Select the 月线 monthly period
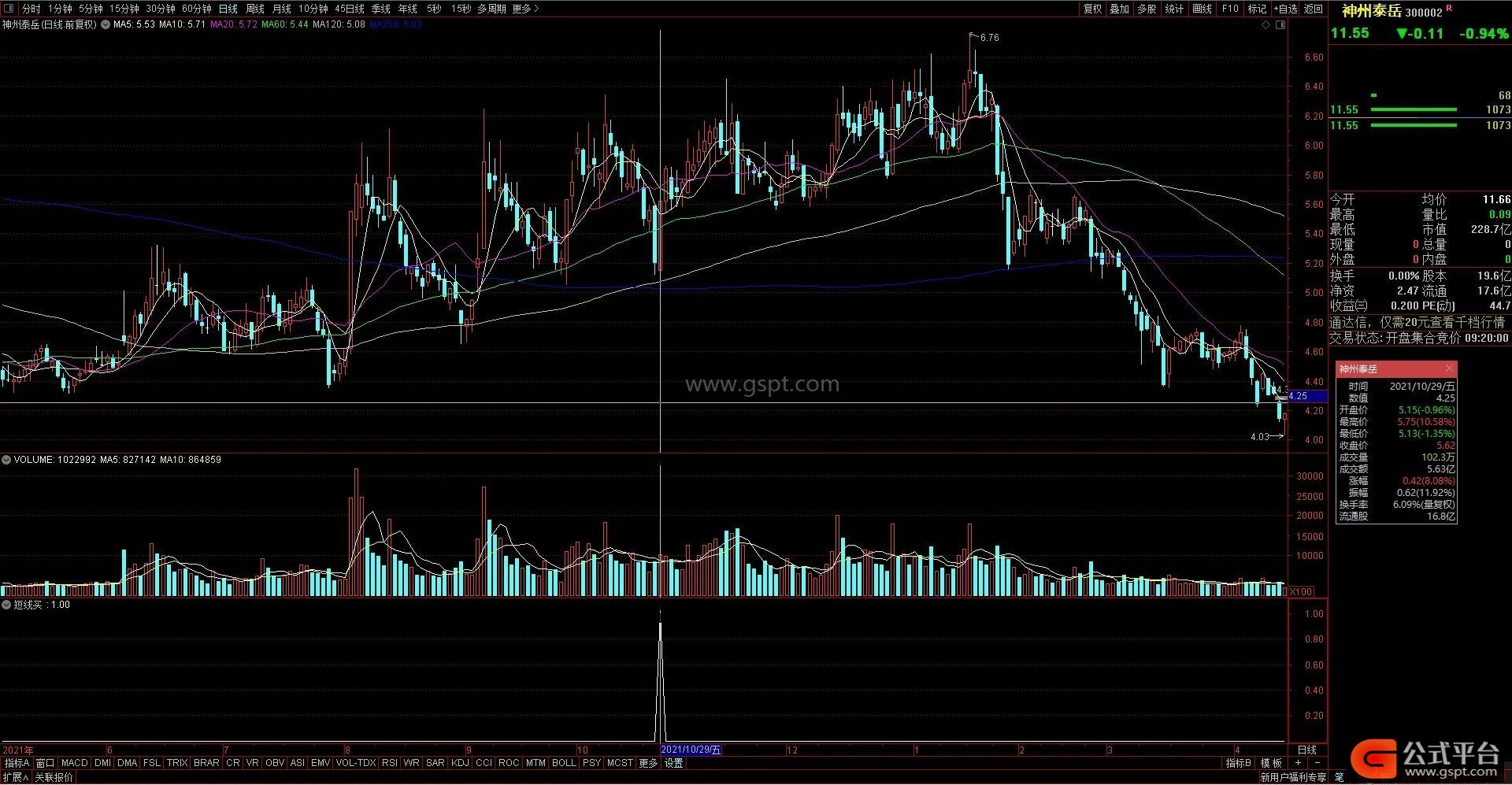 pos(281,9)
